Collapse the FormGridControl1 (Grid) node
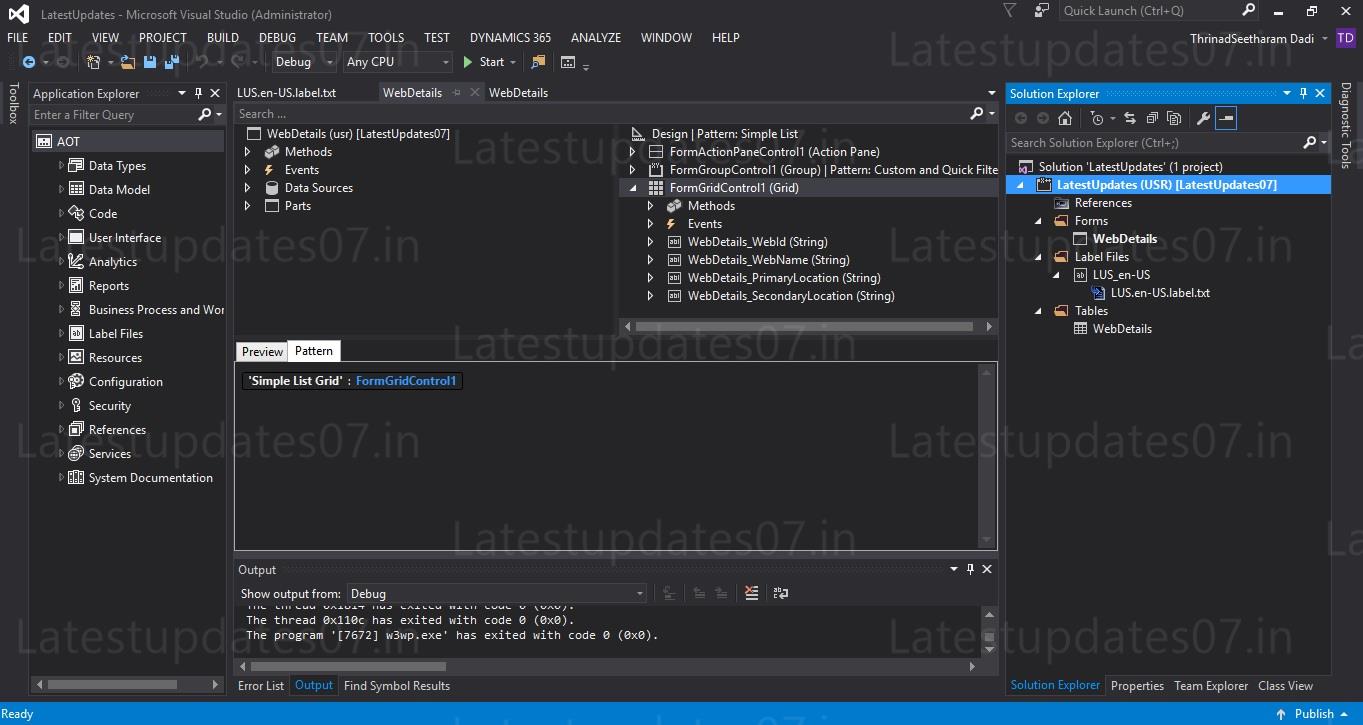 (632, 187)
